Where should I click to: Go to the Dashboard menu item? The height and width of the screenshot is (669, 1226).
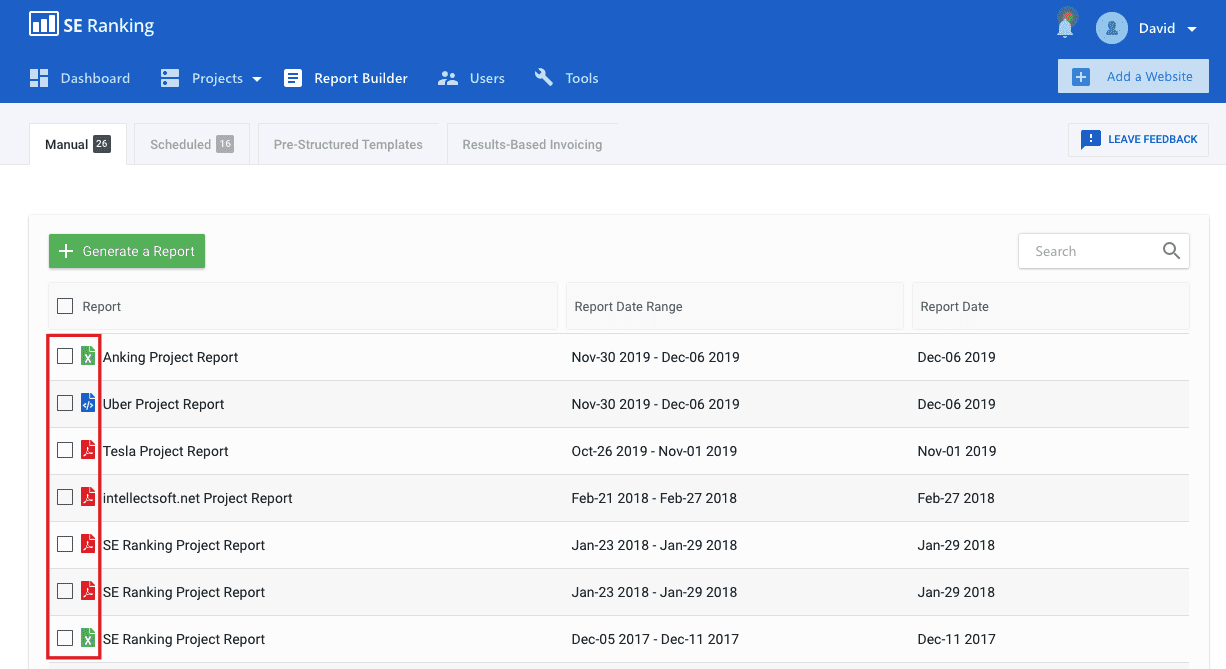[x=80, y=78]
